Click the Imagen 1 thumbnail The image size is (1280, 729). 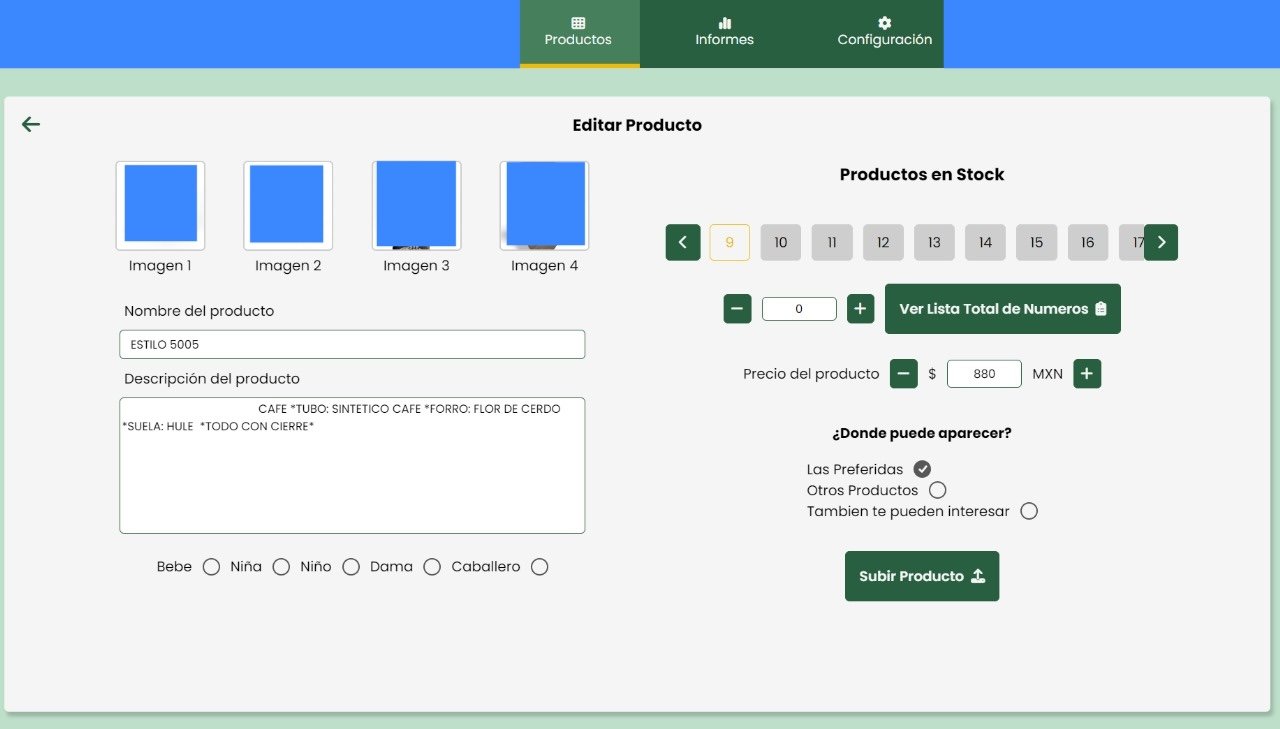(160, 205)
